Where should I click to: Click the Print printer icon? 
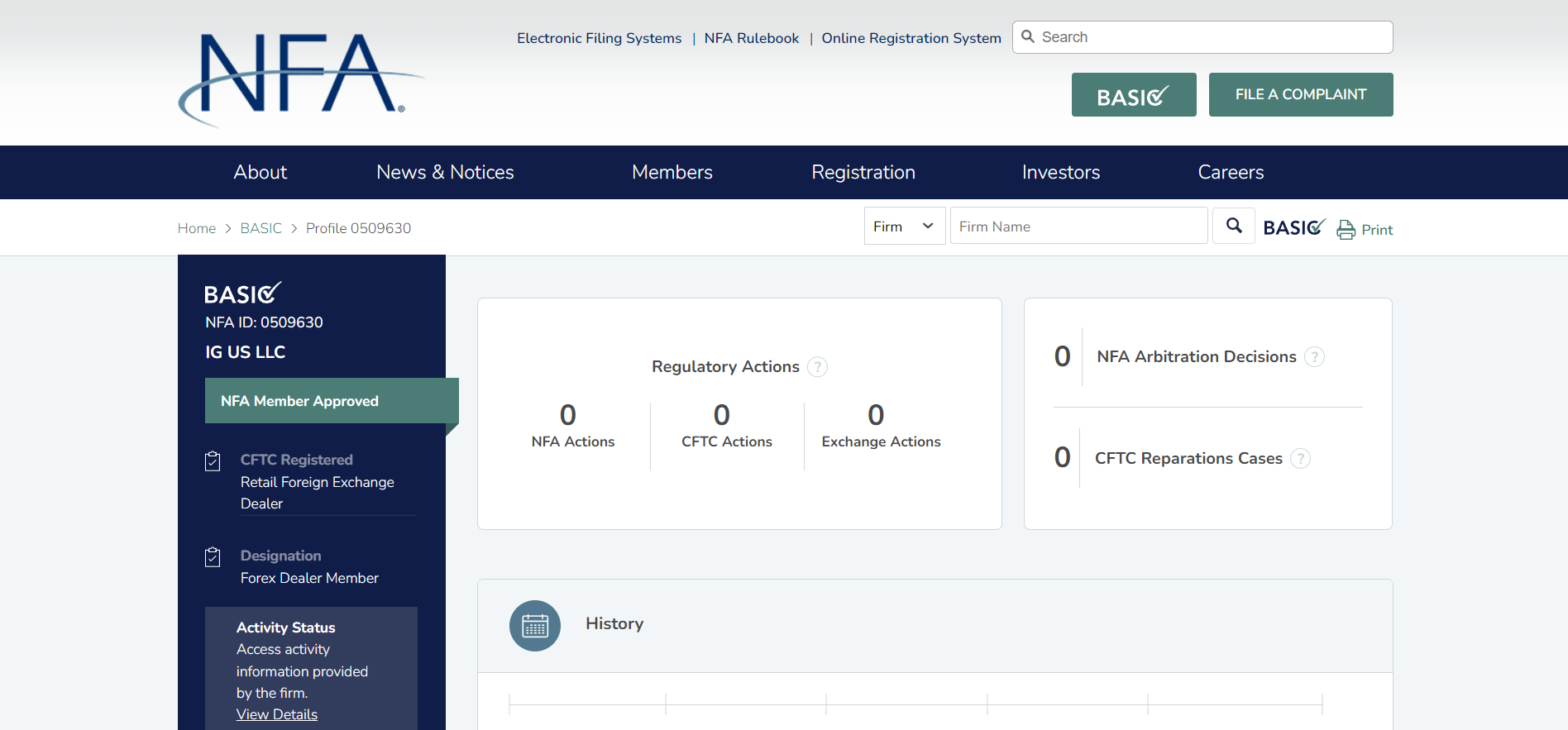(1346, 230)
